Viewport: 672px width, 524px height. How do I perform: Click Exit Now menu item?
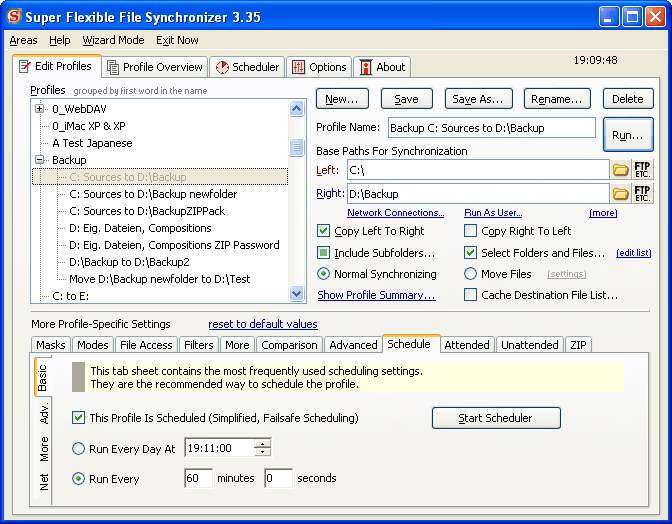(177, 40)
